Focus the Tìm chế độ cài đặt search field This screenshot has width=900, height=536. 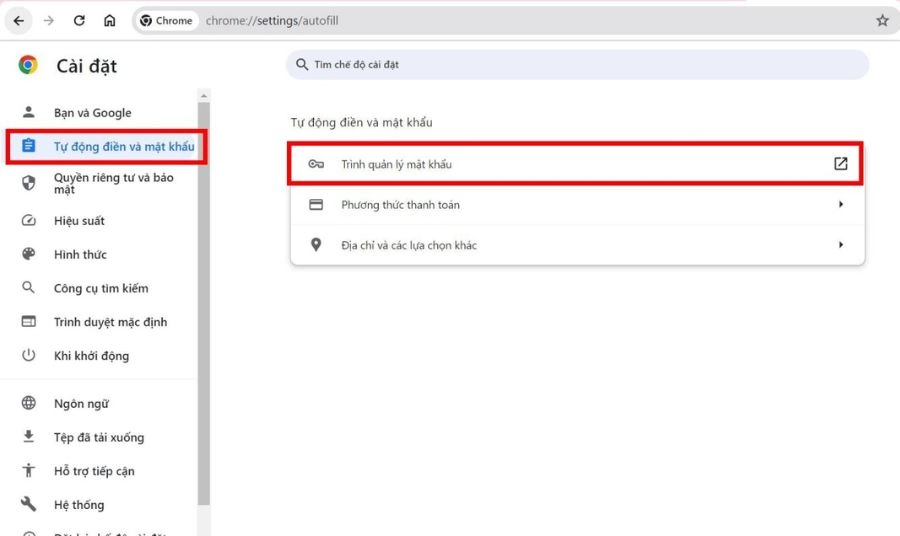tap(577, 64)
